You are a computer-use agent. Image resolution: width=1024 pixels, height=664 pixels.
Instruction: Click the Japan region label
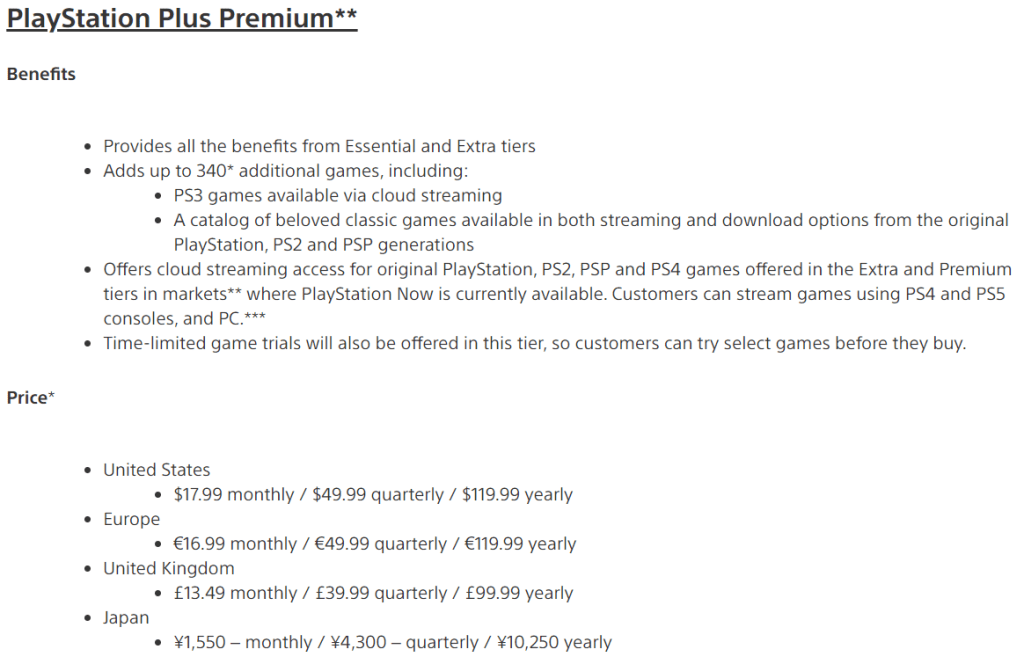click(126, 618)
